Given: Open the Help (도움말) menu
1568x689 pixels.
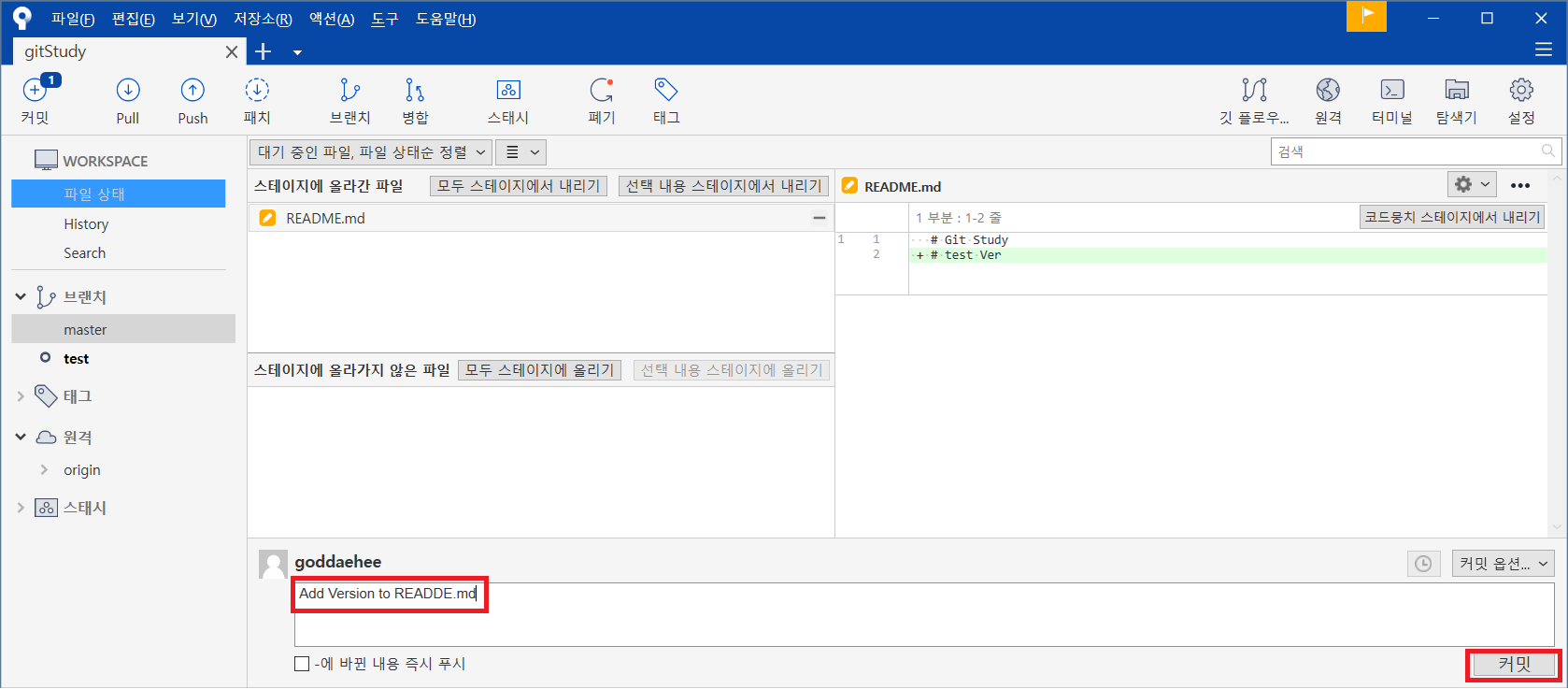Looking at the screenshot, I should point(446,19).
